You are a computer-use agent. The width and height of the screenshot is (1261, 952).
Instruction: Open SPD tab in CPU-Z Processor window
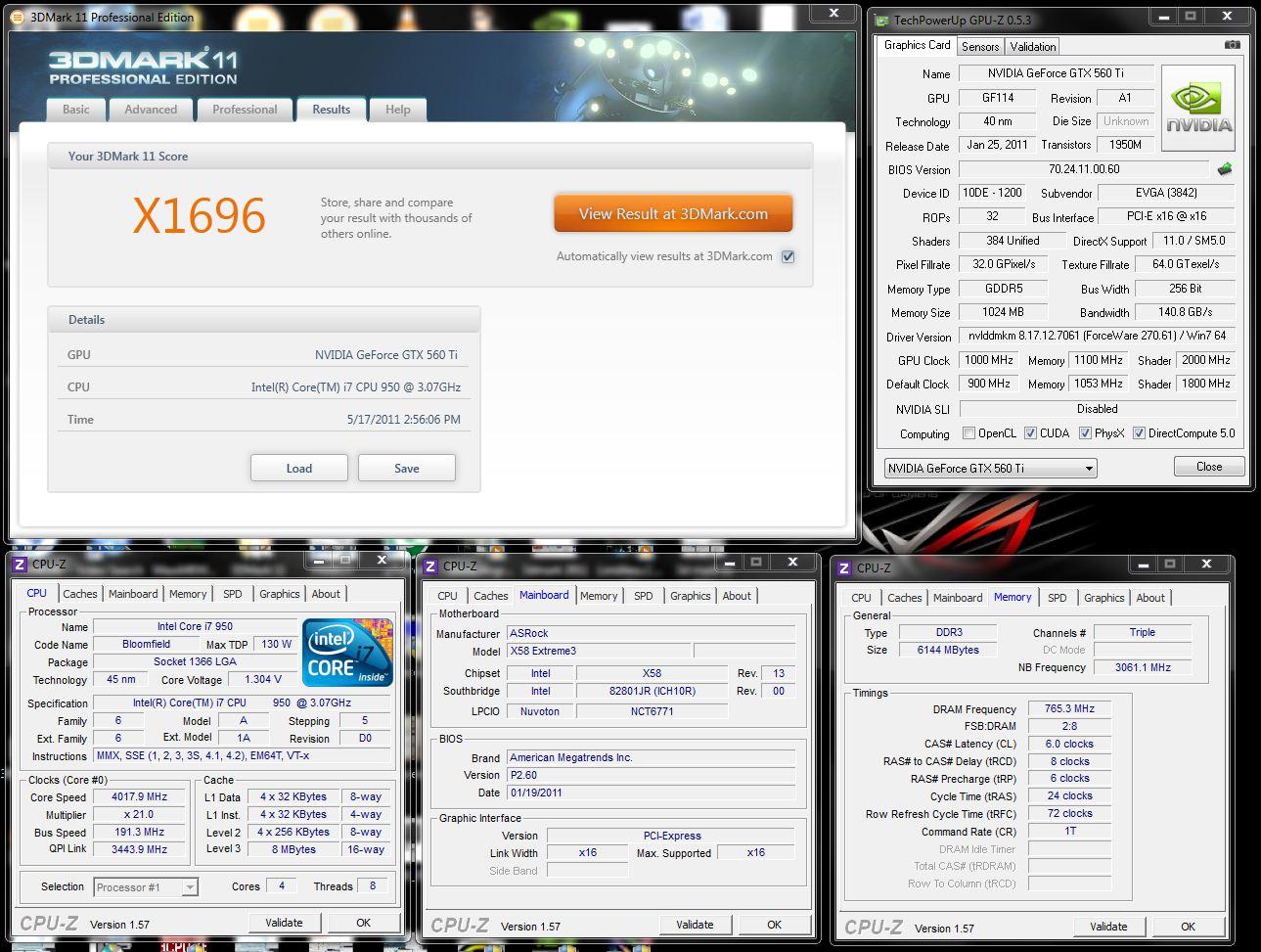(232, 594)
